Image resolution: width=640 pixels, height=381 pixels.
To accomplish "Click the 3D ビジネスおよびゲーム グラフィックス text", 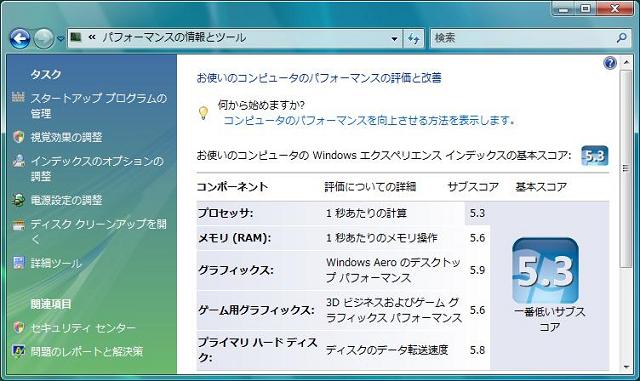I will pos(393,310).
